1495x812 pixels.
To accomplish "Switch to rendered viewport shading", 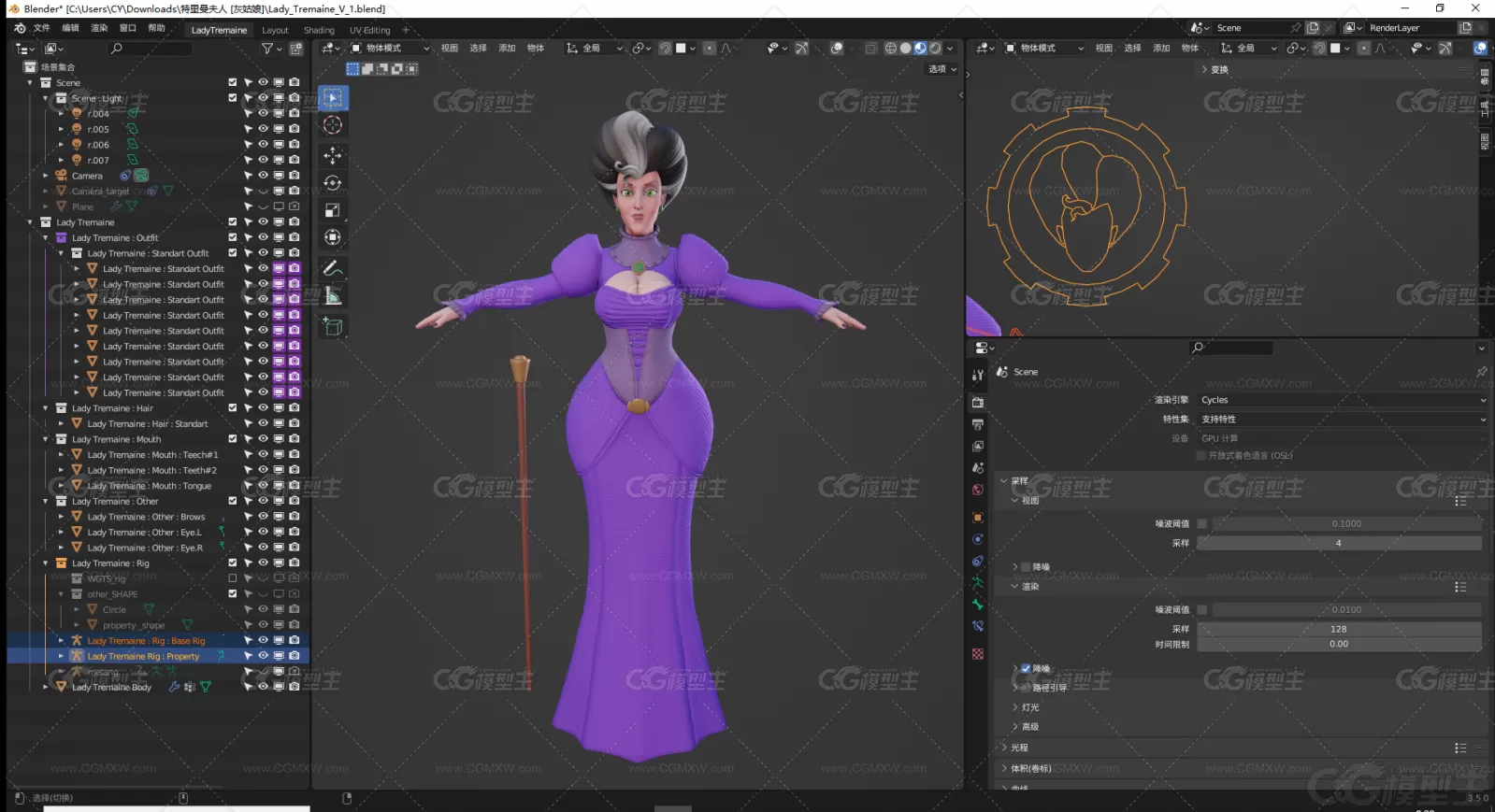I will click(x=934, y=49).
